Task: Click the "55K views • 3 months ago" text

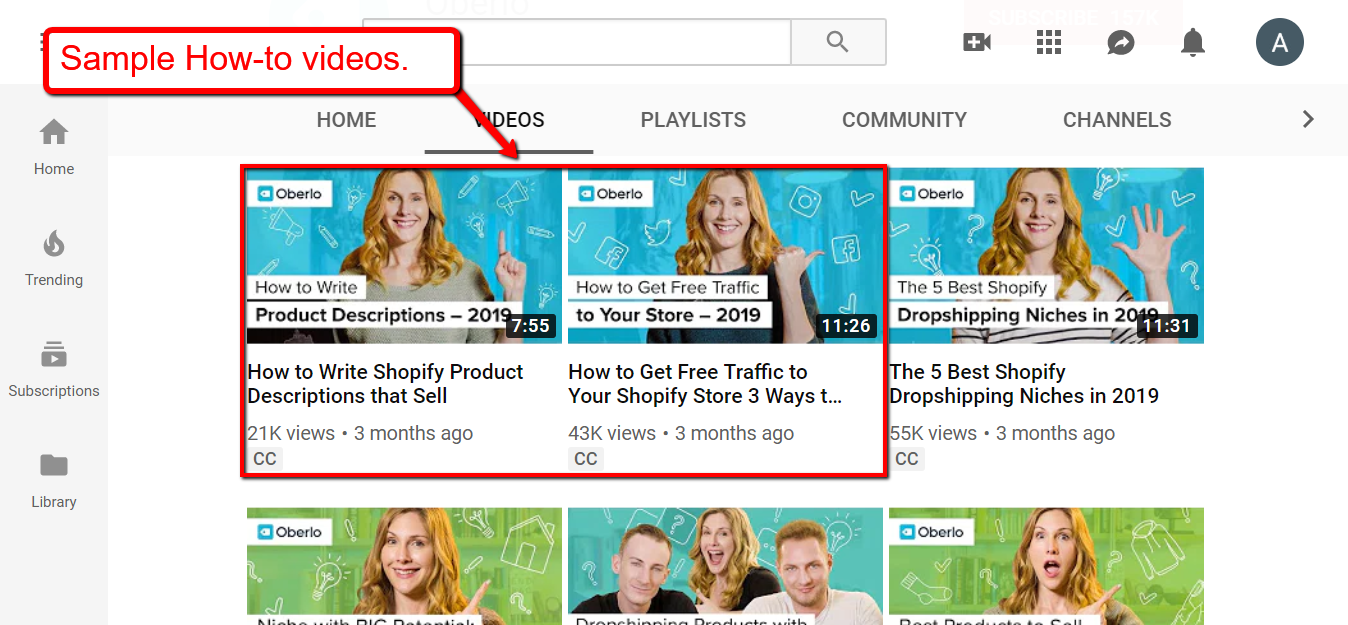Action: click(x=1002, y=433)
